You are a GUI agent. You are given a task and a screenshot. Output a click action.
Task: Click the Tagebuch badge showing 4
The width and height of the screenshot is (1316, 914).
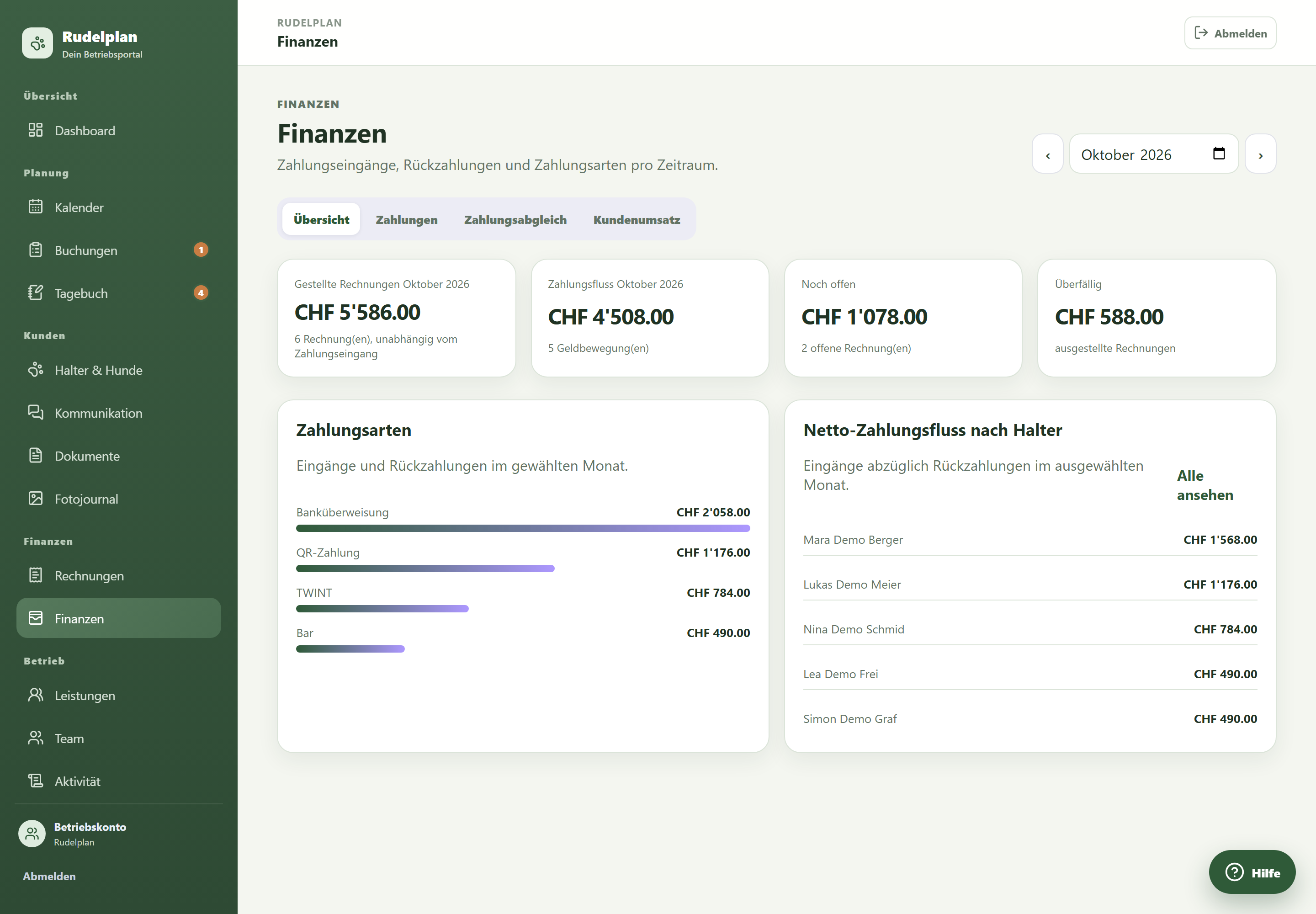[x=201, y=292]
